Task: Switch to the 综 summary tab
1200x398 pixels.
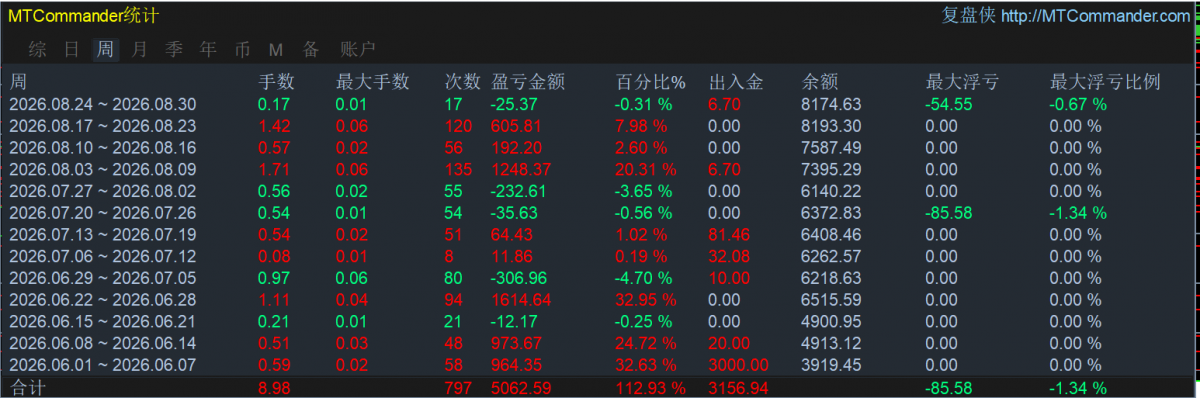Action: click(38, 49)
